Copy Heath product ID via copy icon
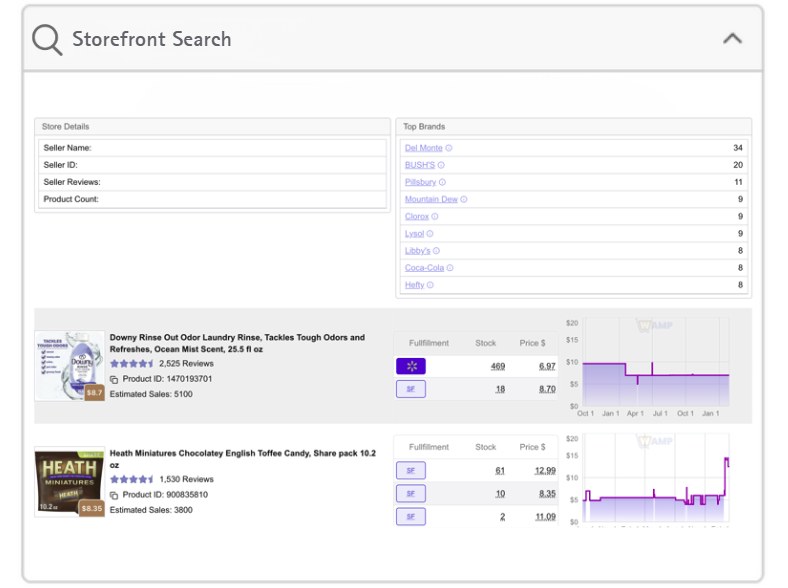 point(114,495)
